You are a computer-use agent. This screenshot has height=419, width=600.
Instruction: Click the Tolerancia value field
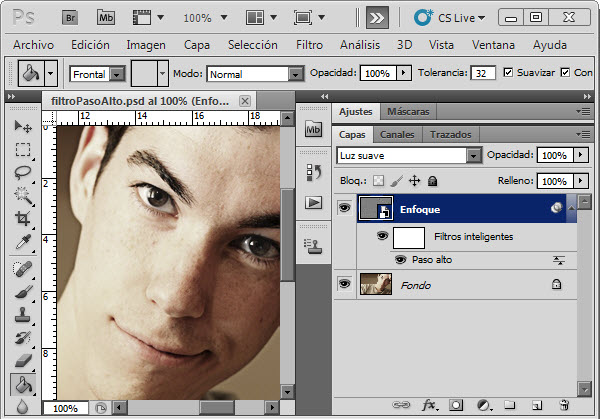tap(483, 73)
